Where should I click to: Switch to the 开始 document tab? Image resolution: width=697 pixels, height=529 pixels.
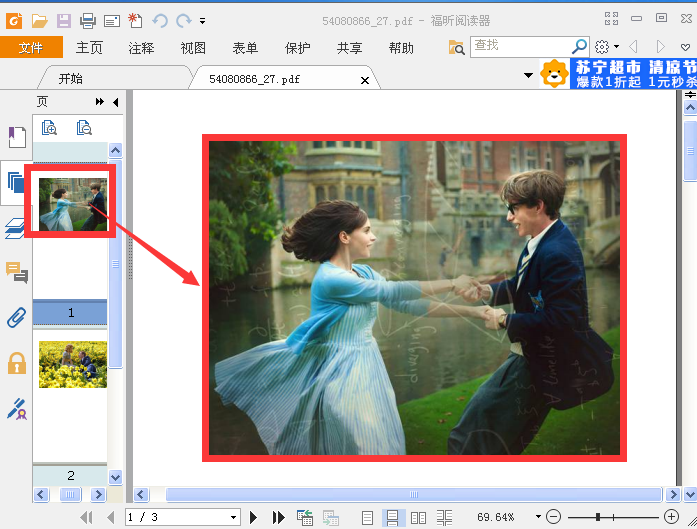point(71,79)
